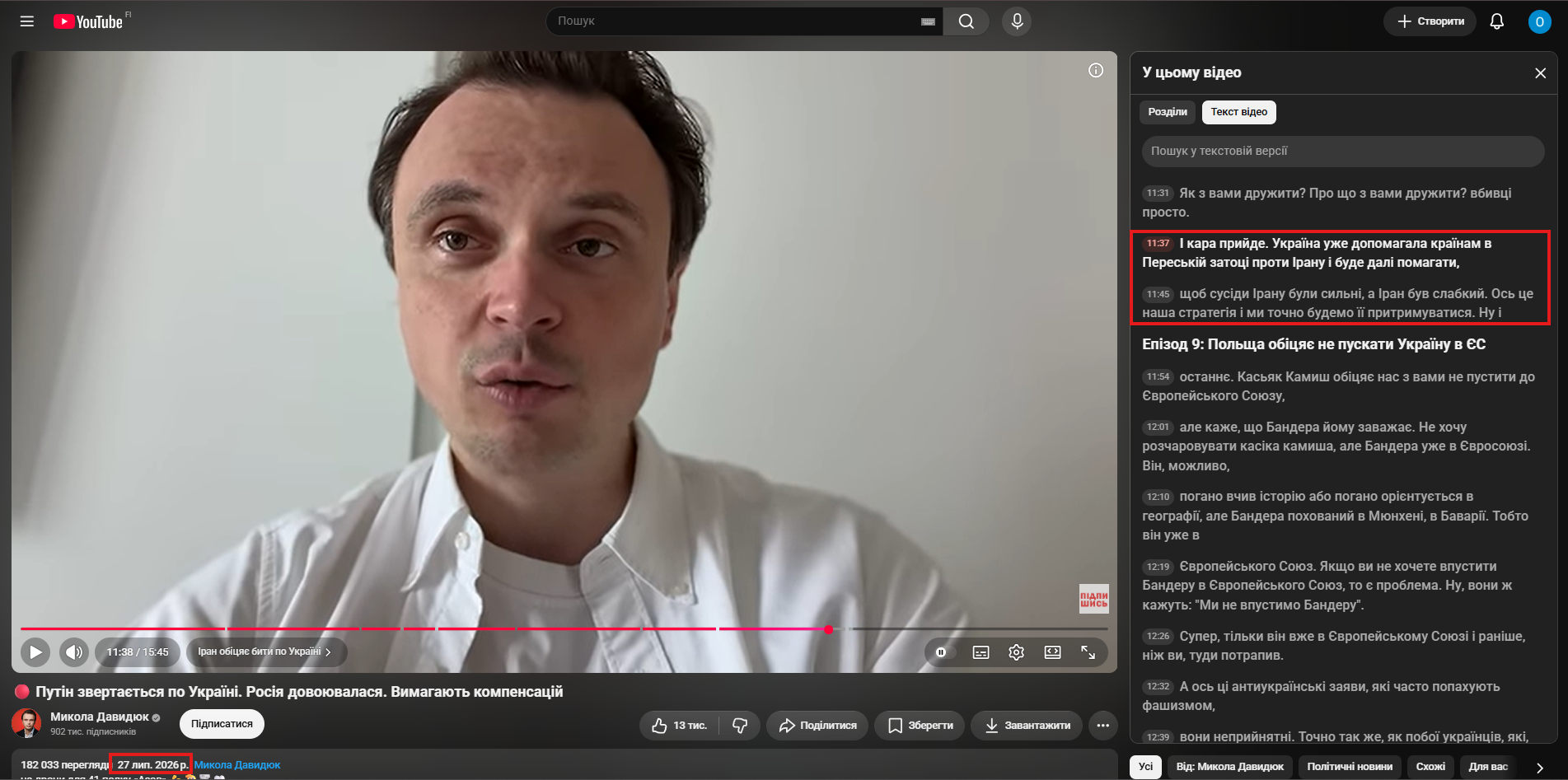Image resolution: width=1568 pixels, height=780 pixels.
Task: Open the Створити dropdown
Action: click(1430, 21)
